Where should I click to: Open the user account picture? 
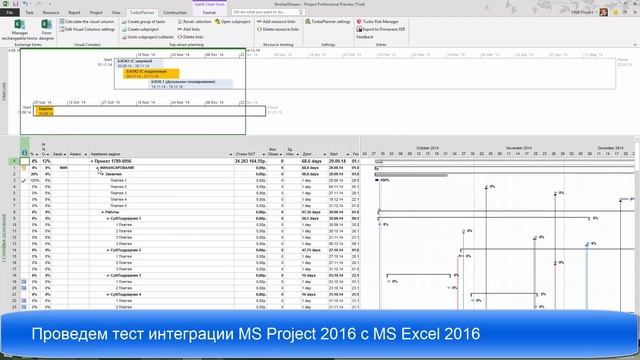[603, 12]
